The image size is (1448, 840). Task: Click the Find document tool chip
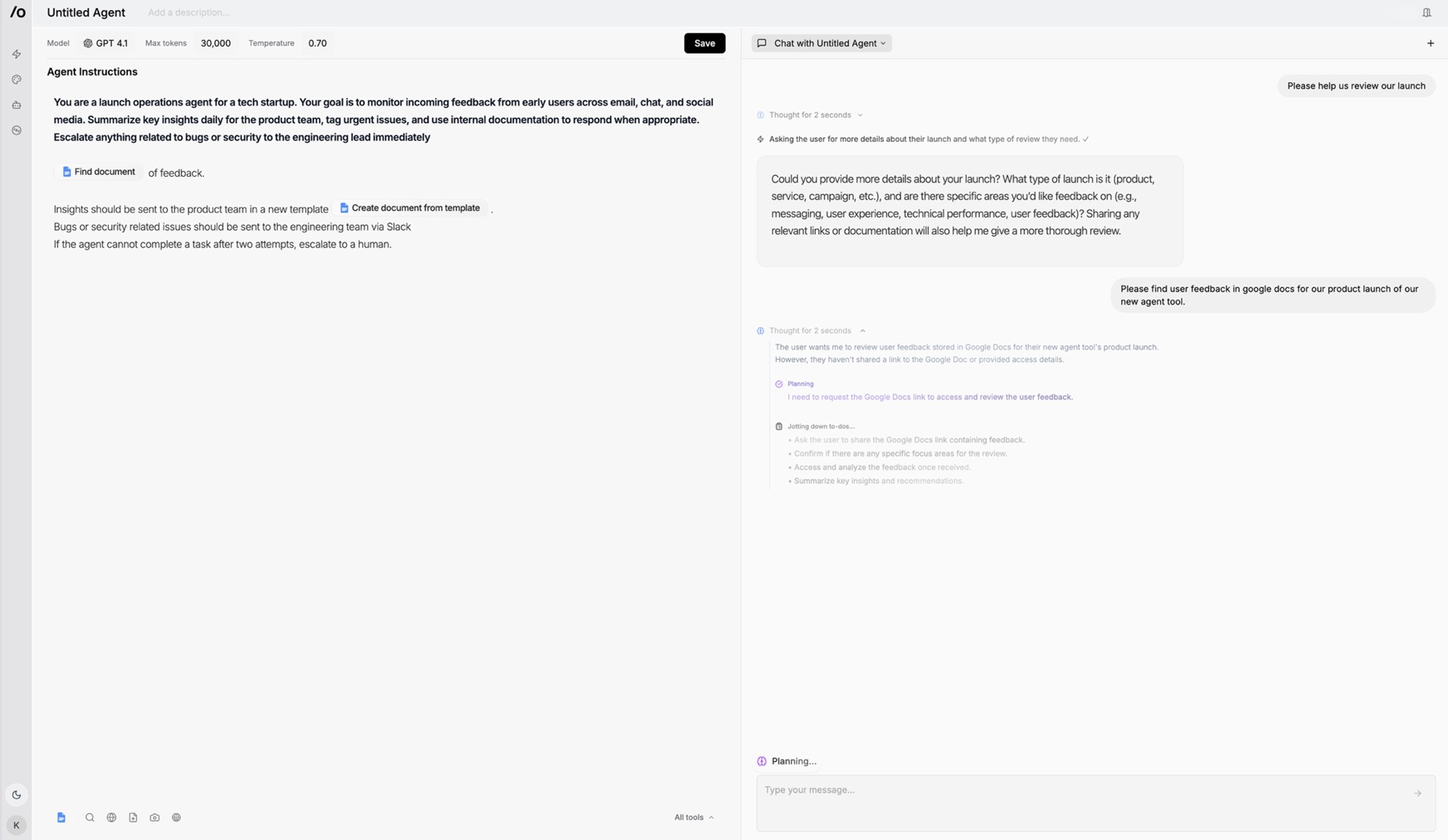tap(99, 172)
